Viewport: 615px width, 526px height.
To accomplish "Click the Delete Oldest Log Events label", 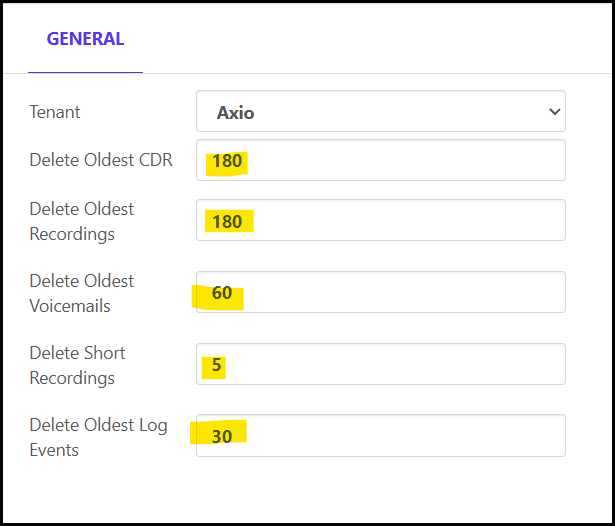I will [x=98, y=437].
